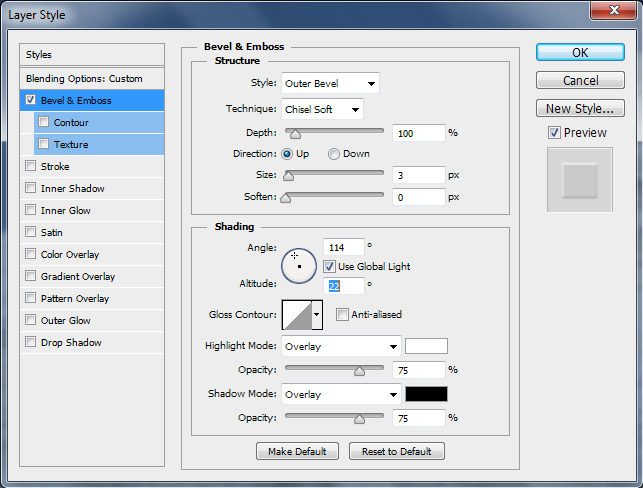Open the Style dropdown showing Outer Bevel
This screenshot has width=643, height=488.
(x=330, y=83)
